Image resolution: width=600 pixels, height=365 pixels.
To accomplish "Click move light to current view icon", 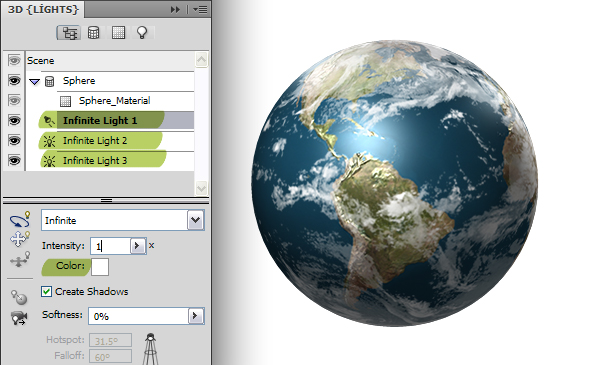I will (19, 318).
